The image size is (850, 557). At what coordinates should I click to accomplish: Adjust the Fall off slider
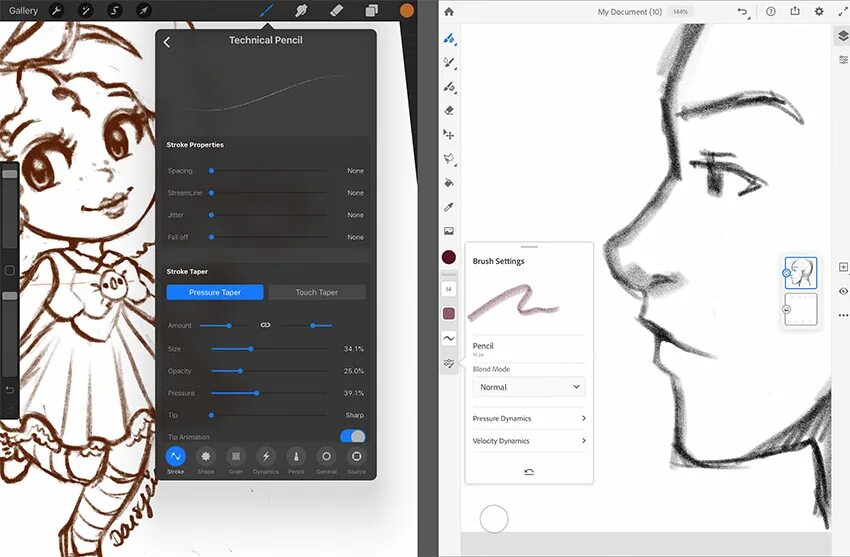click(x=268, y=237)
